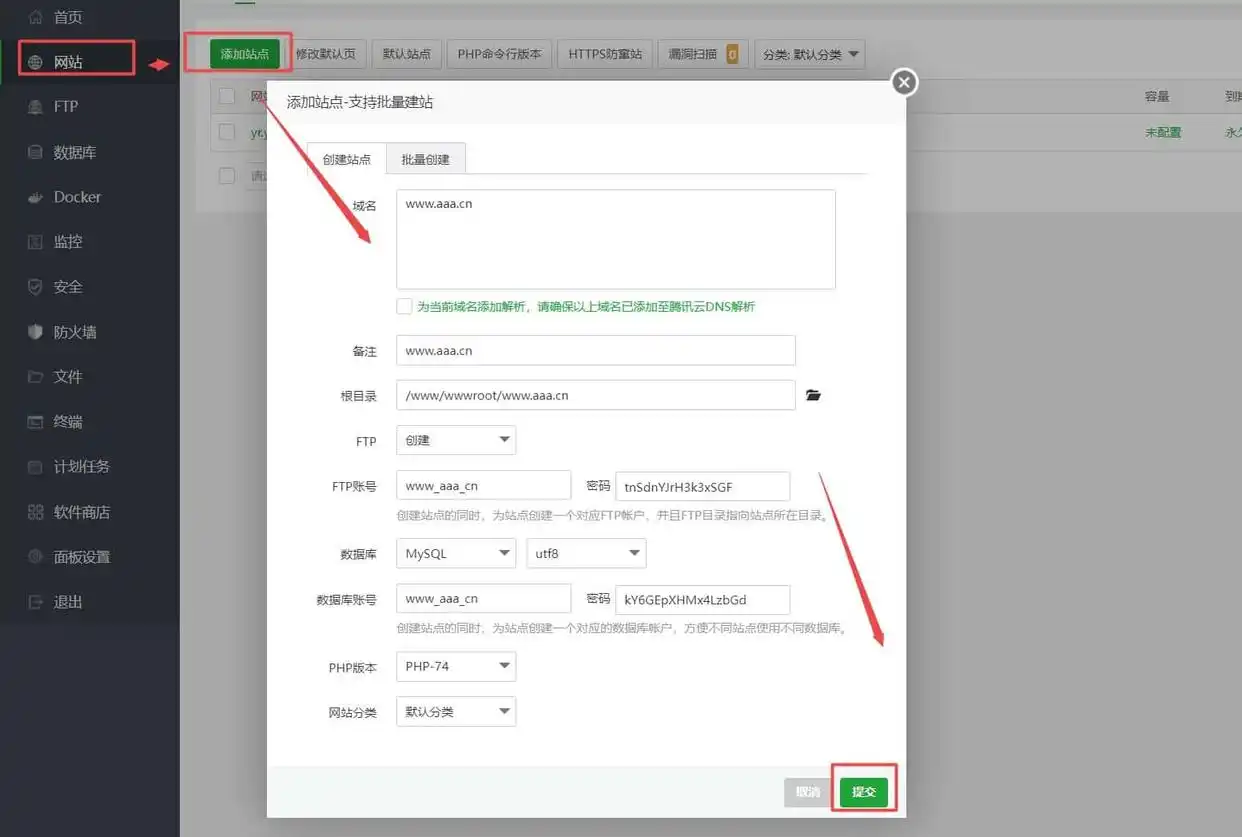Close the add-site dialog with X icon
The height and width of the screenshot is (837, 1242).
point(904,82)
